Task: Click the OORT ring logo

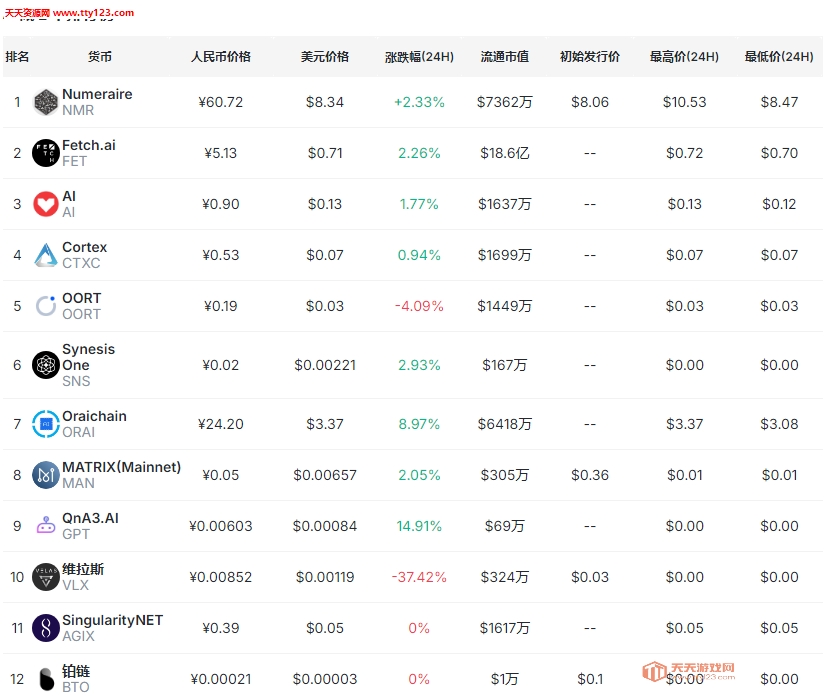Action: [46, 306]
